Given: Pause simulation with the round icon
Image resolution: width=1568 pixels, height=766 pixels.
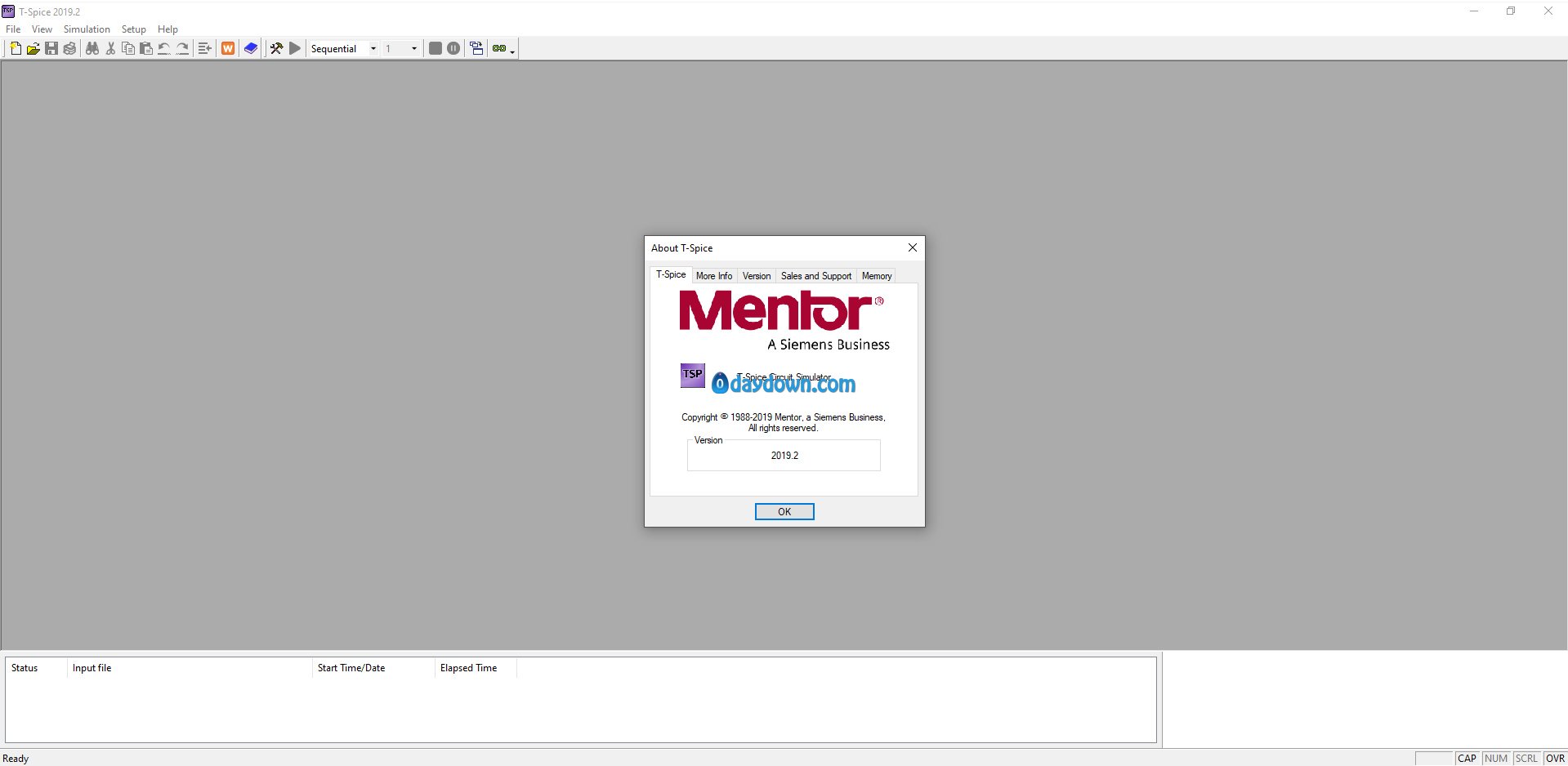Looking at the screenshot, I should [453, 49].
